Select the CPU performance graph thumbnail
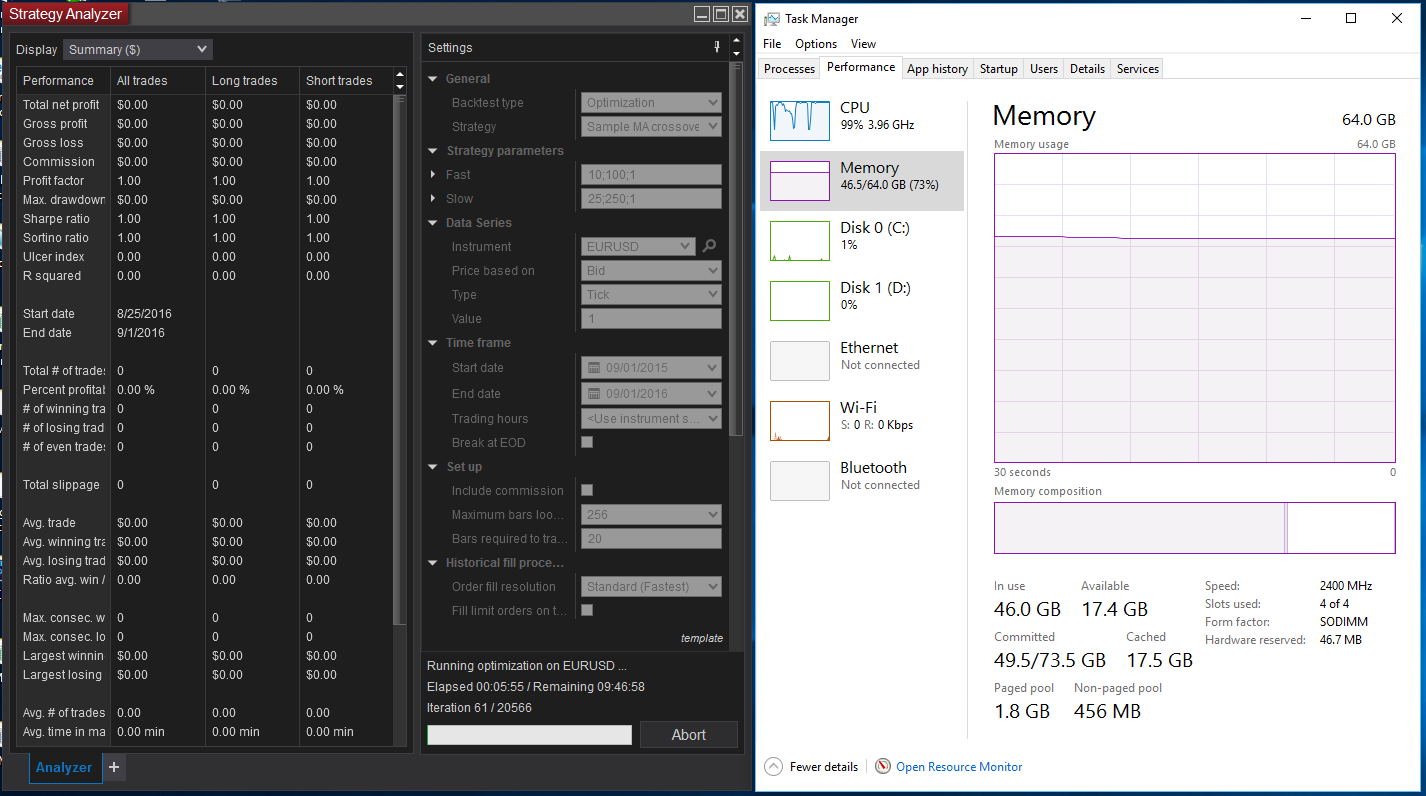The width and height of the screenshot is (1426, 796). click(799, 120)
